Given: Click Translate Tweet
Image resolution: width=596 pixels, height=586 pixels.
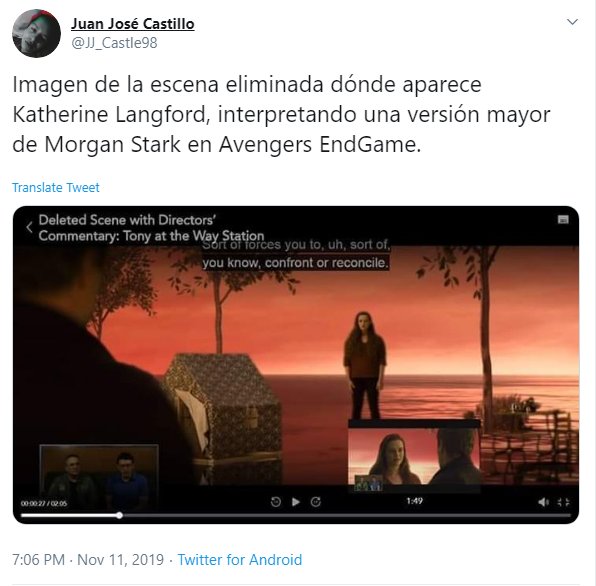Looking at the screenshot, I should (x=56, y=187).
